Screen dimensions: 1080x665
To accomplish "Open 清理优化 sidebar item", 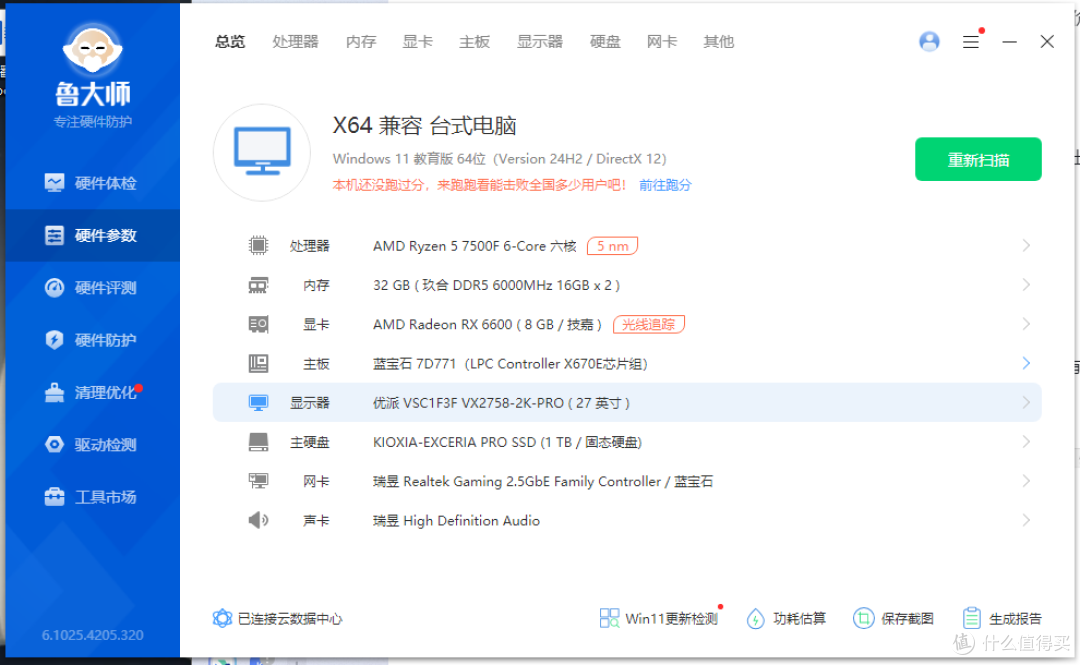I will click(92, 393).
